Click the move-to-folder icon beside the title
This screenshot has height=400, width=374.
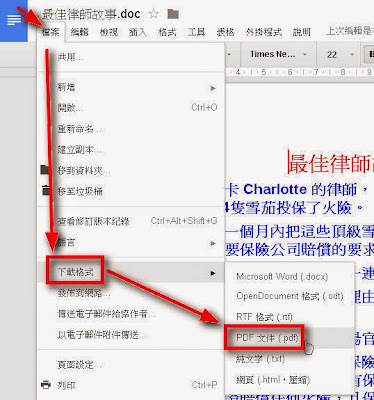173,14
